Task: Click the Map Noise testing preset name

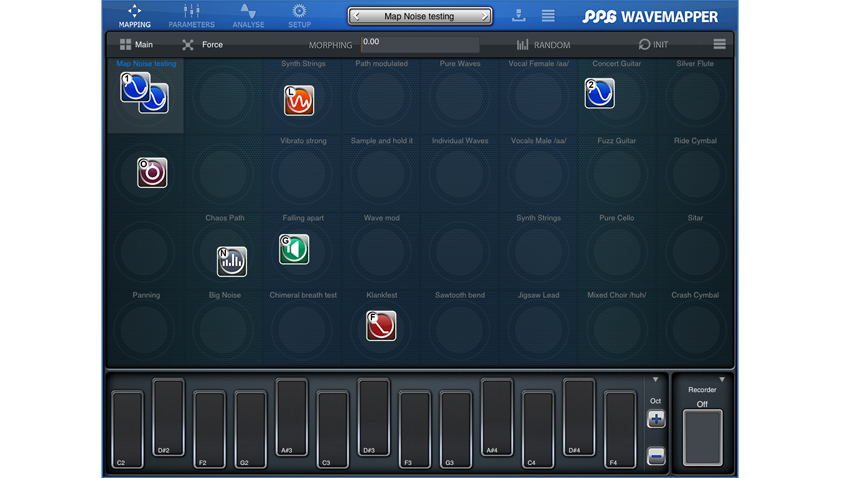Action: tap(419, 16)
